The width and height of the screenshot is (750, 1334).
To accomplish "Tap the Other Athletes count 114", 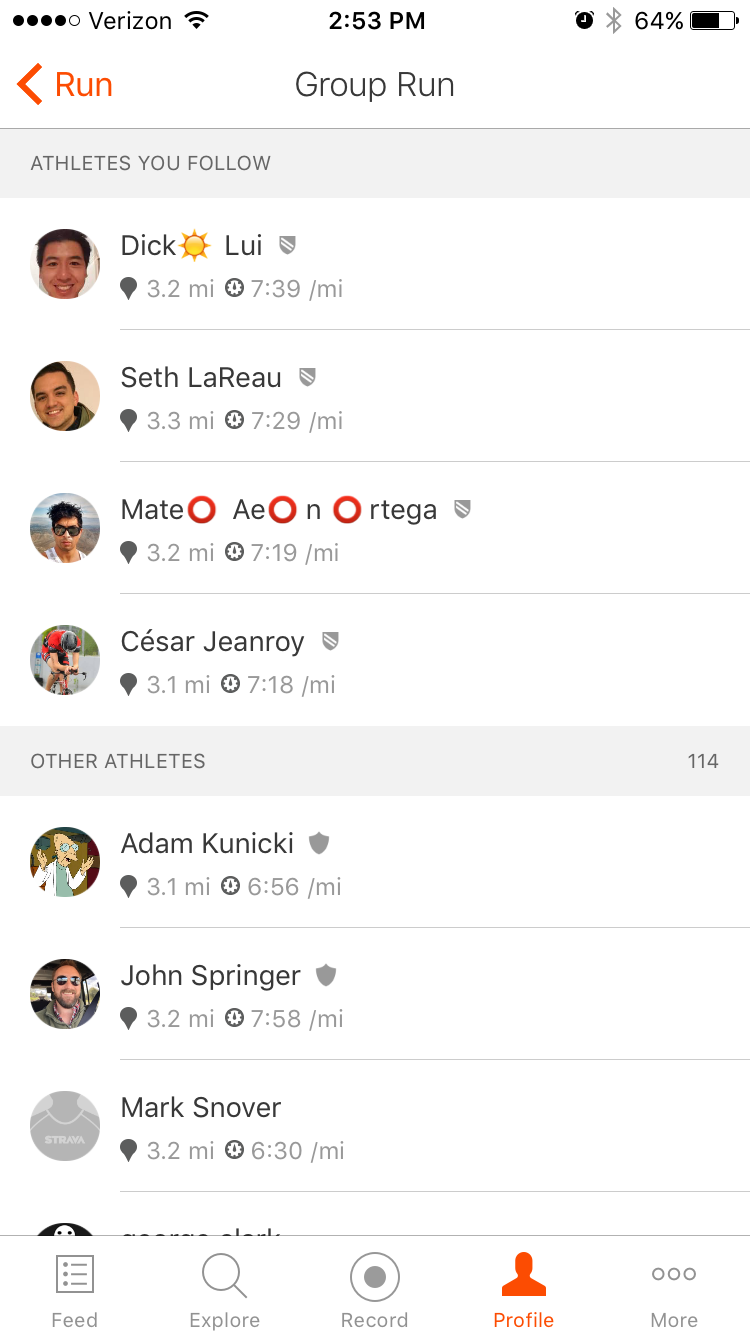I will (x=703, y=761).
